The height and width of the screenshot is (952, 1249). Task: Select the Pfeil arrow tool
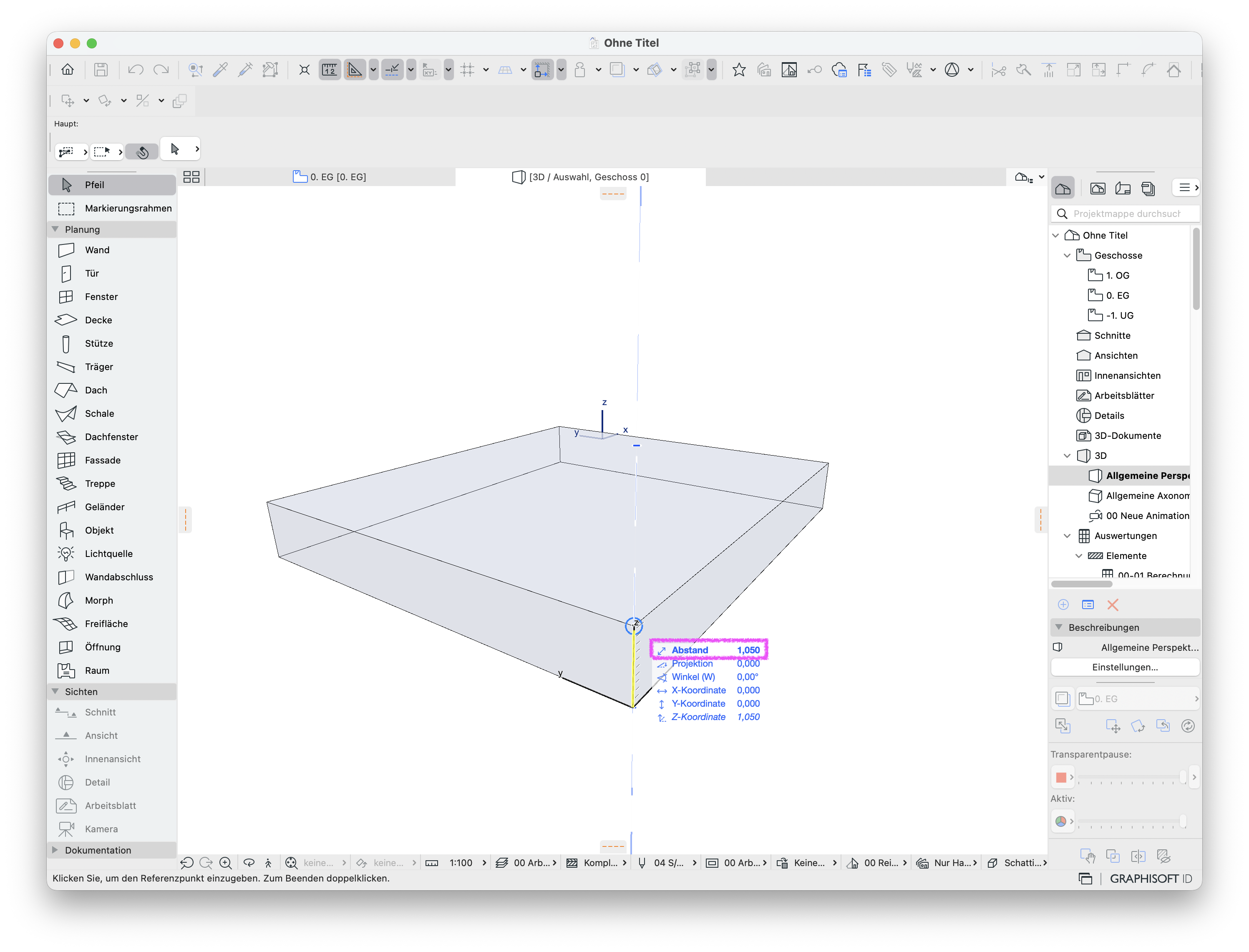[112, 185]
